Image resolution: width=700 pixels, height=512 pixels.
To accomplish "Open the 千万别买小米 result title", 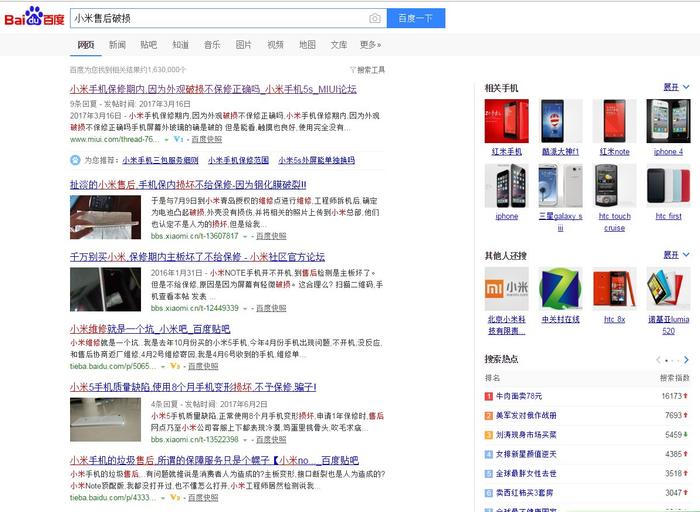I will (x=197, y=257).
